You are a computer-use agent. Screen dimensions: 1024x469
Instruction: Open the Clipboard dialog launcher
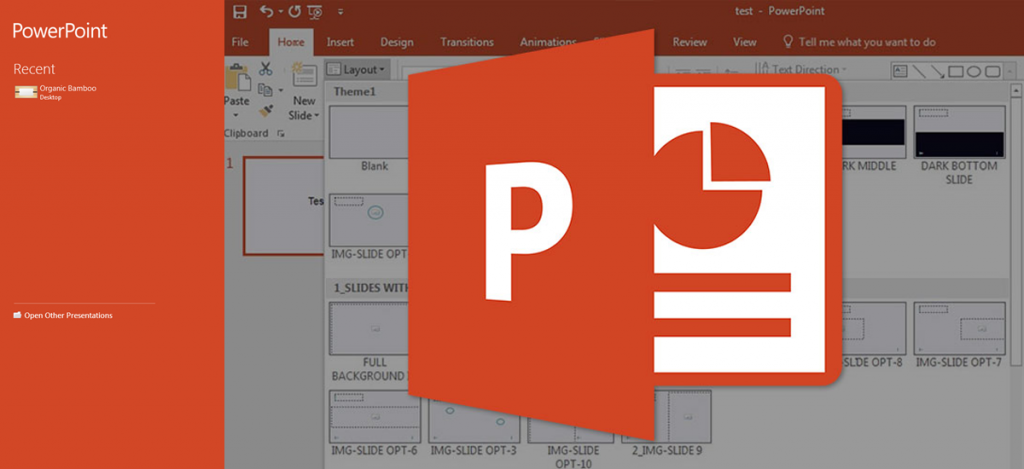tap(281, 133)
